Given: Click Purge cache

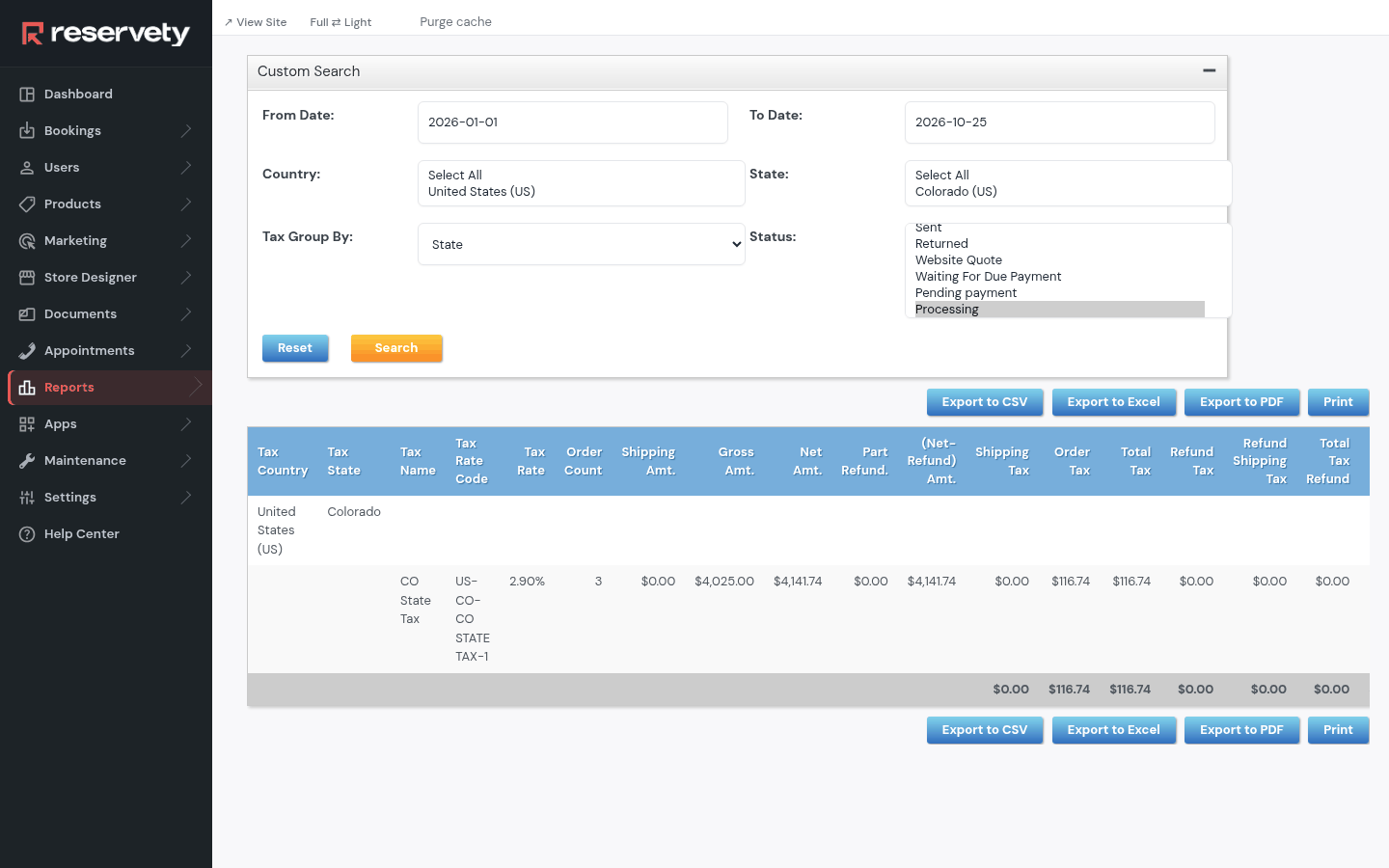Looking at the screenshot, I should tap(455, 22).
